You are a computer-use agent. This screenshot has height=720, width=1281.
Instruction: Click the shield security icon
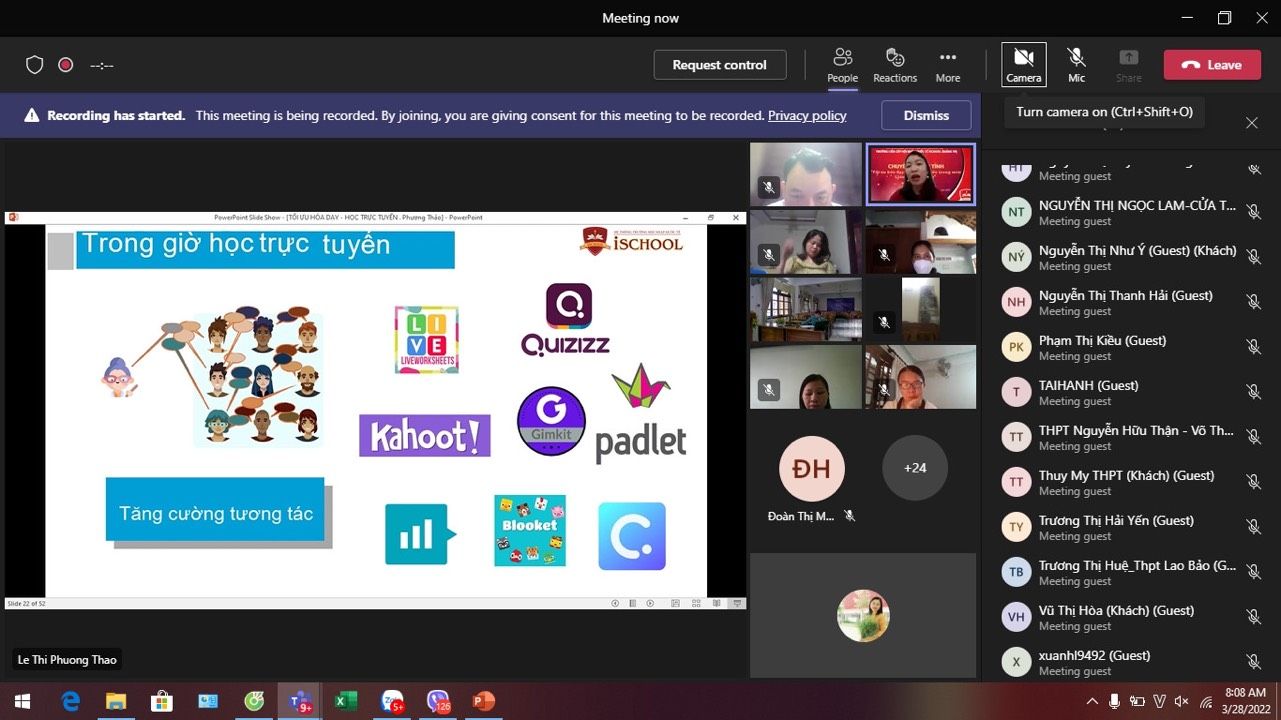pyautogui.click(x=35, y=65)
